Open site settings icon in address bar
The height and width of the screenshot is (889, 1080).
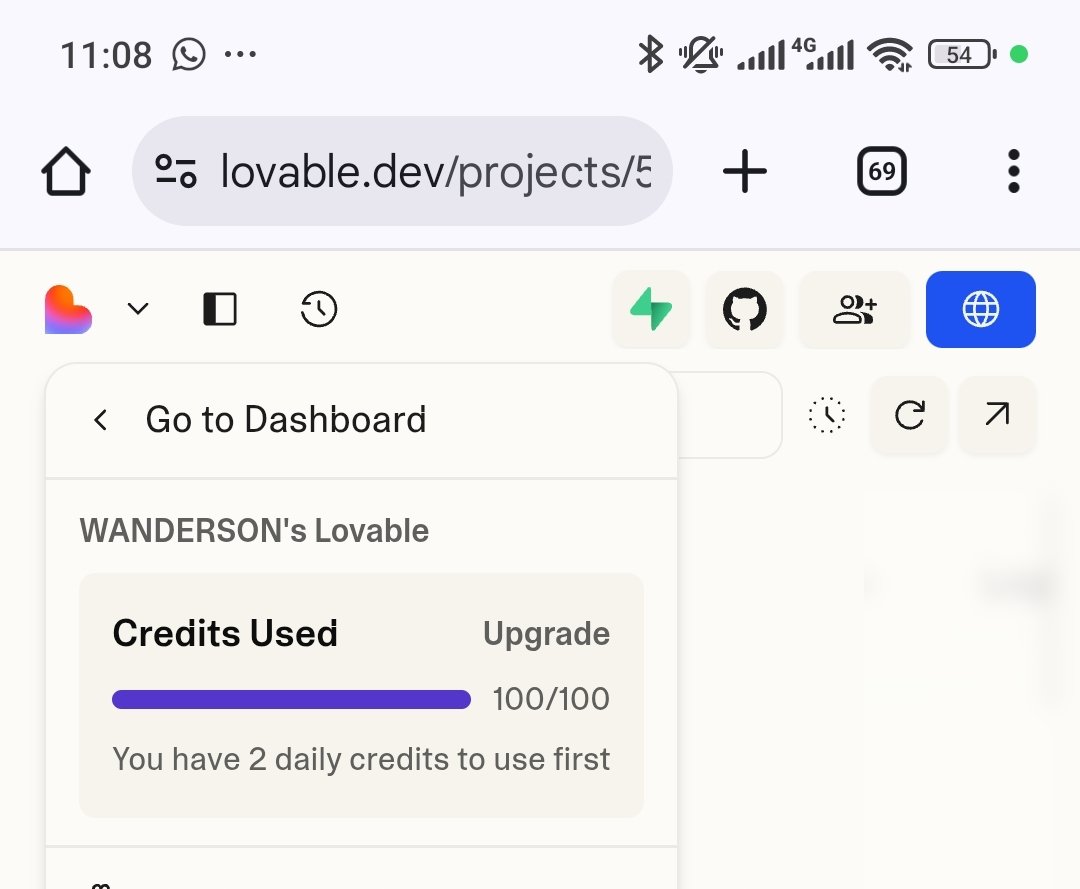click(x=176, y=171)
